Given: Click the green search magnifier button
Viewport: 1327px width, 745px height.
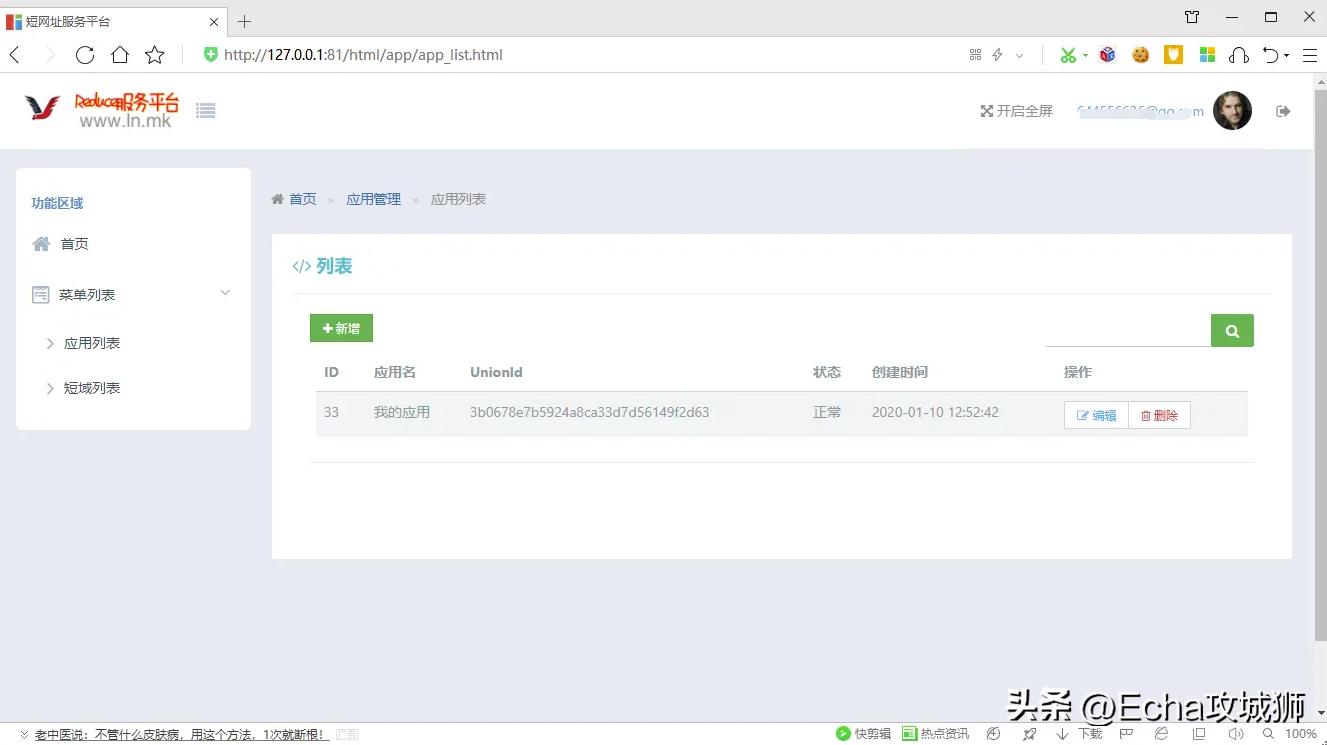Looking at the screenshot, I should [1231, 330].
